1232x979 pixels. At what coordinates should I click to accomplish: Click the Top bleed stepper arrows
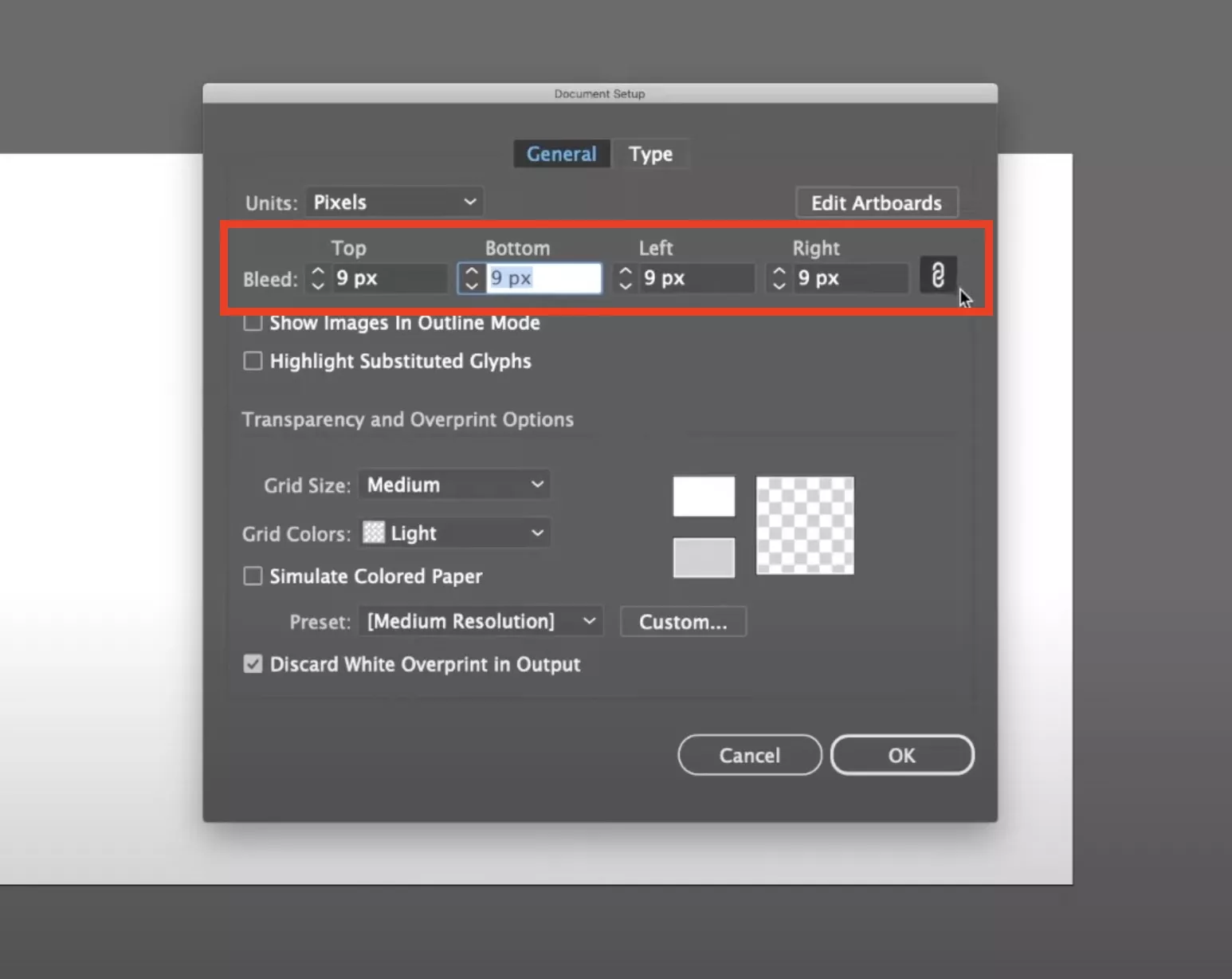click(x=318, y=278)
